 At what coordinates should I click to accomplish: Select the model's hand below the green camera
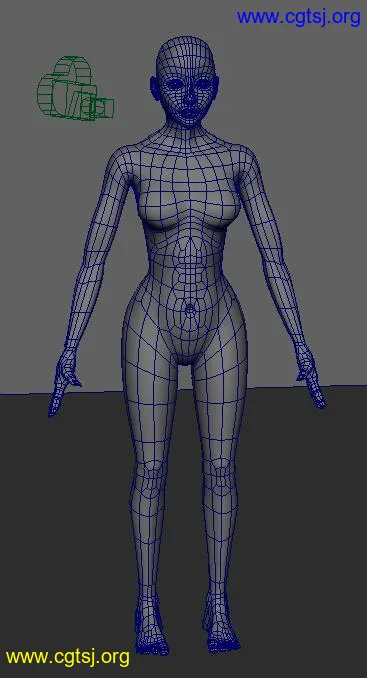click(64, 382)
